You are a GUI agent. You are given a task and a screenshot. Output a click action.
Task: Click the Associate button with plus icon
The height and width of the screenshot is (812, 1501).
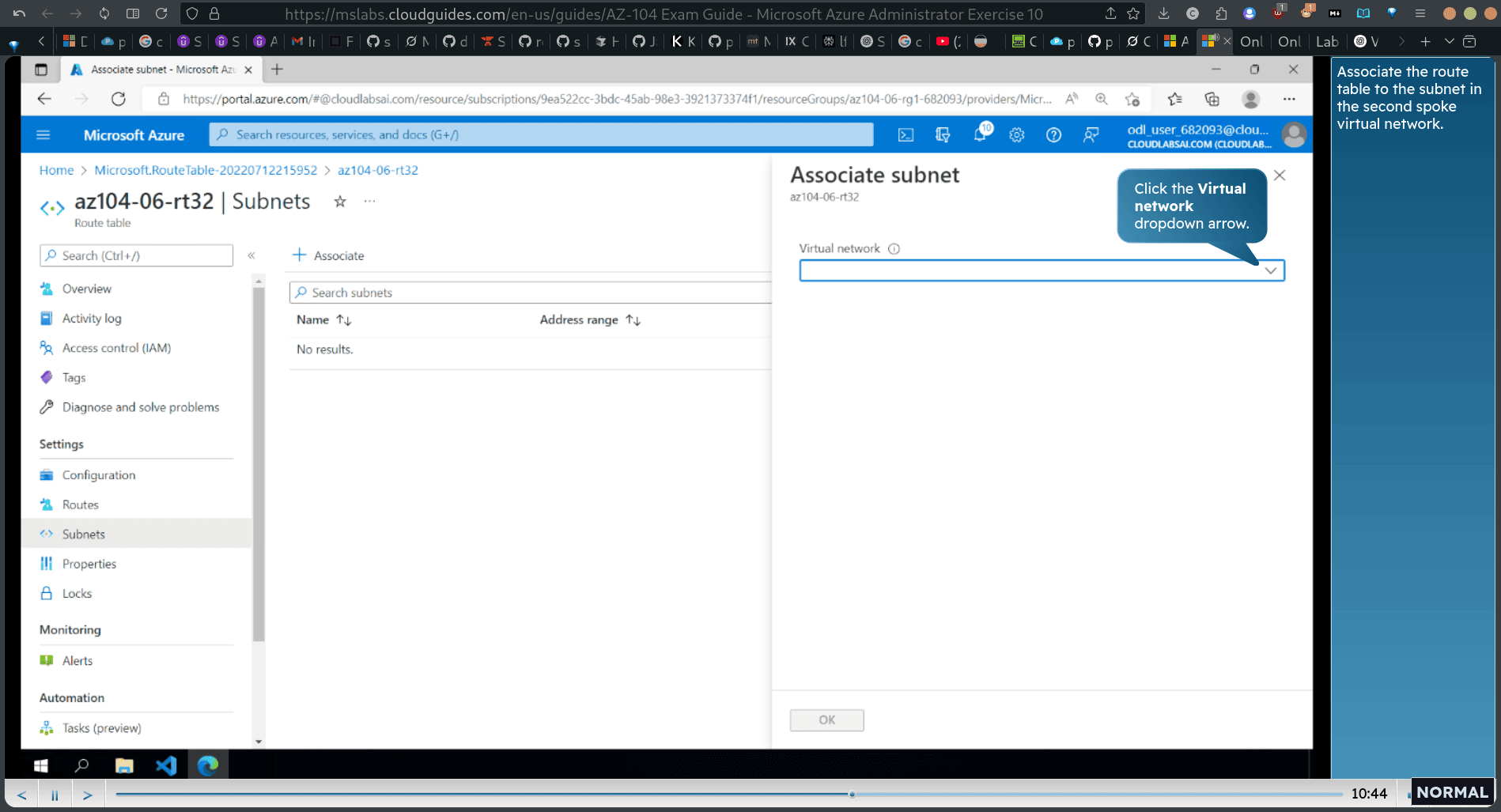click(328, 255)
